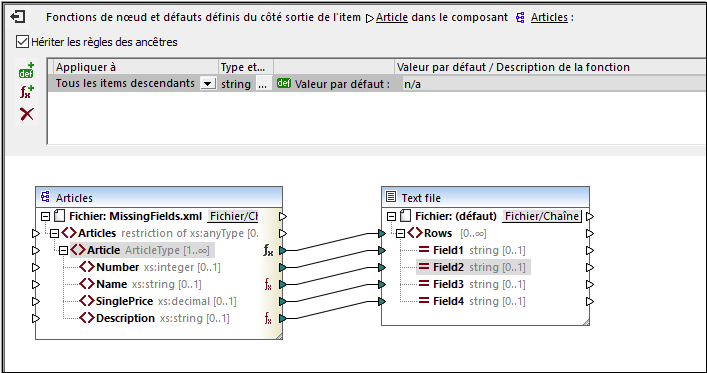Click the back arrow exit icon
Screen dimensions: 707x373
18,17
